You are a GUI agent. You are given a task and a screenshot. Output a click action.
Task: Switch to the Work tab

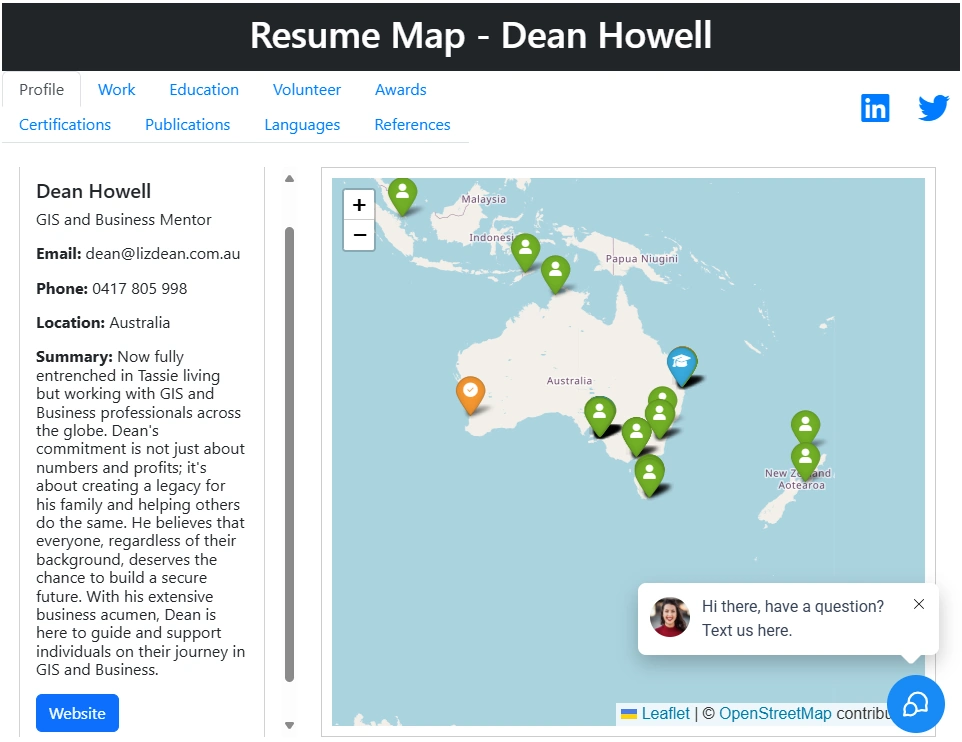pyautogui.click(x=116, y=89)
